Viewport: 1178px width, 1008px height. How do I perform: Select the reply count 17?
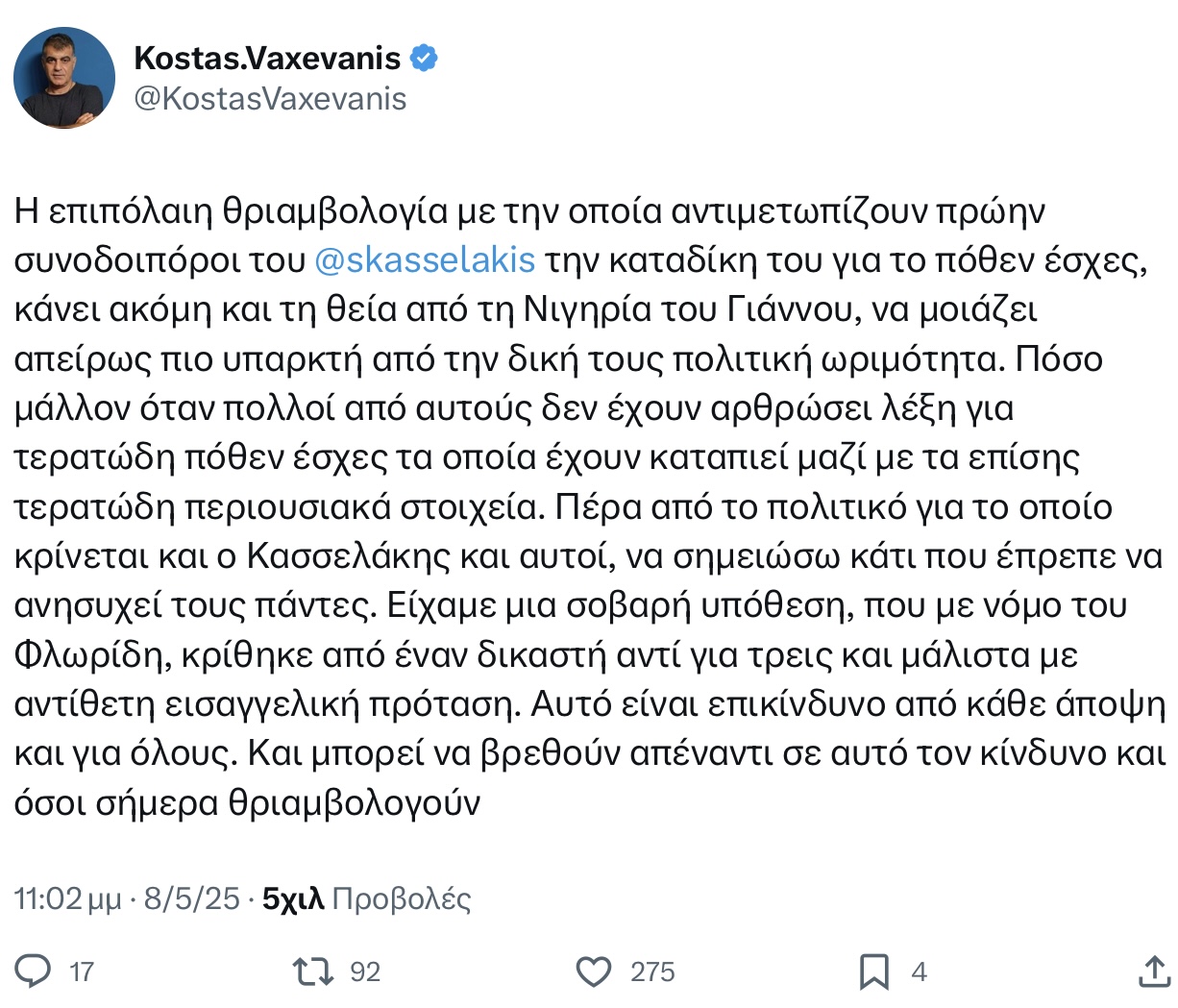point(82,972)
